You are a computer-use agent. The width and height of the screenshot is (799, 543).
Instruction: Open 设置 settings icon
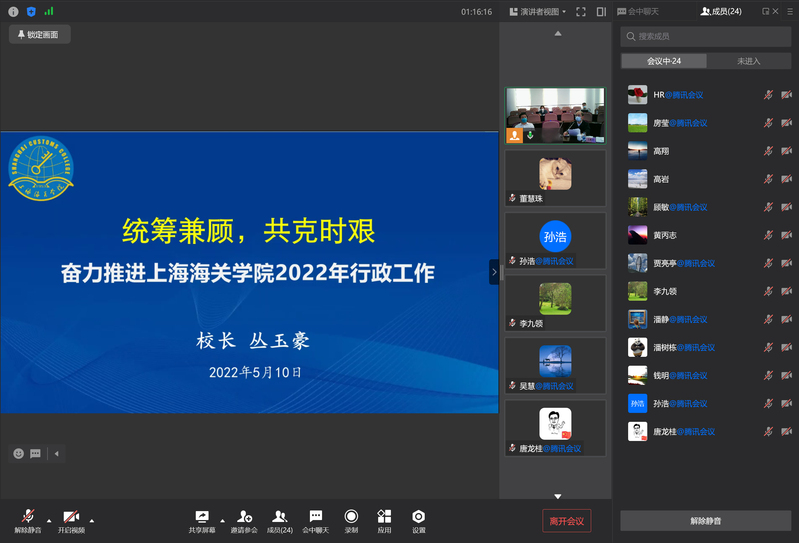point(418,517)
